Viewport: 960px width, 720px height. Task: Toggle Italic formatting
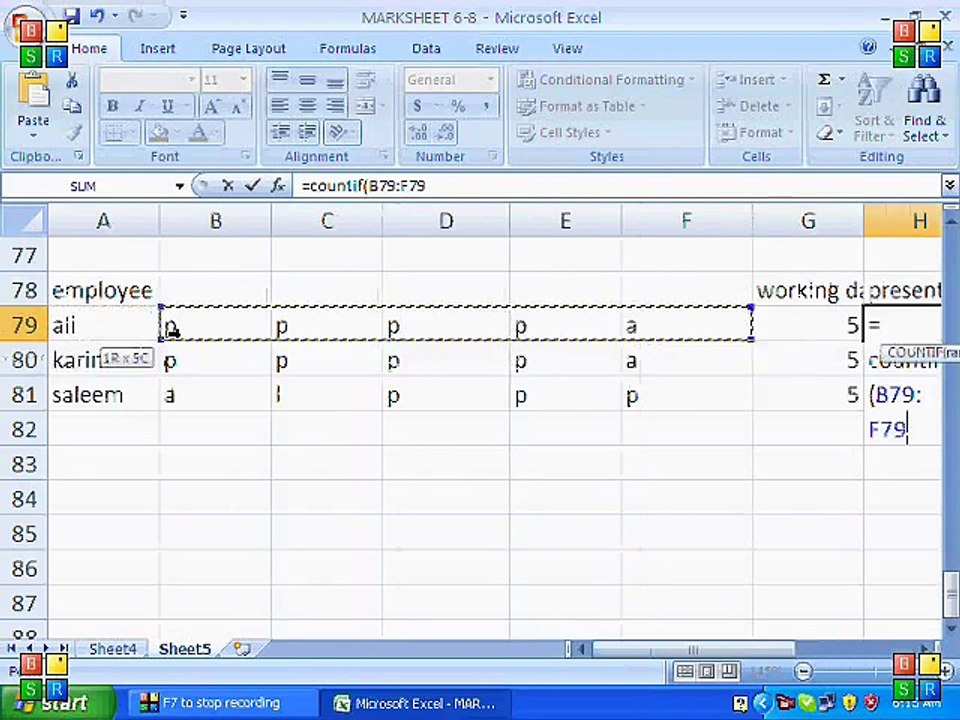click(x=140, y=106)
